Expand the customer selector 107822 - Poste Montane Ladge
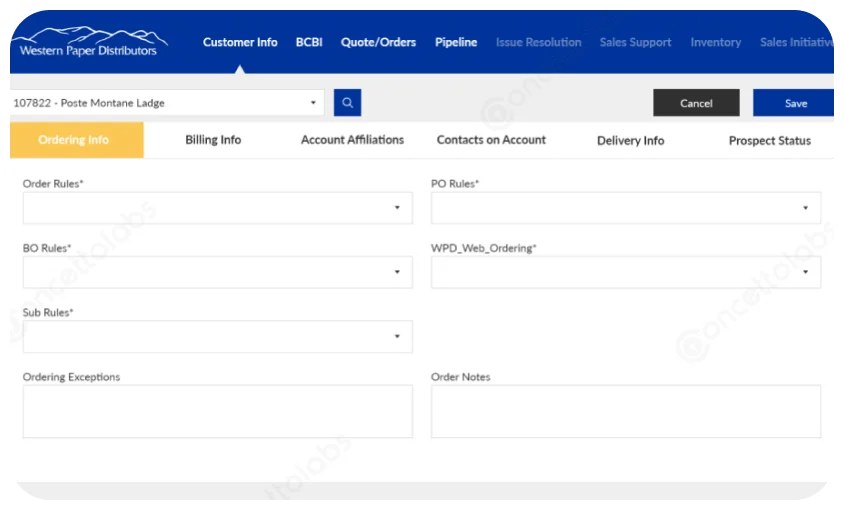844x510 pixels. tap(167, 103)
